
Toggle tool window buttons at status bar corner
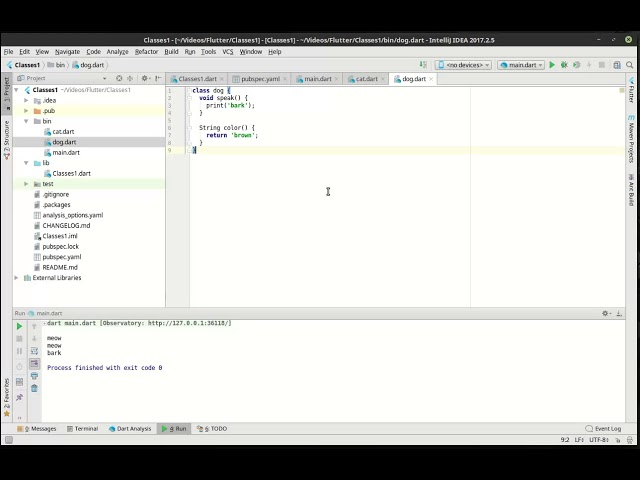9,440
